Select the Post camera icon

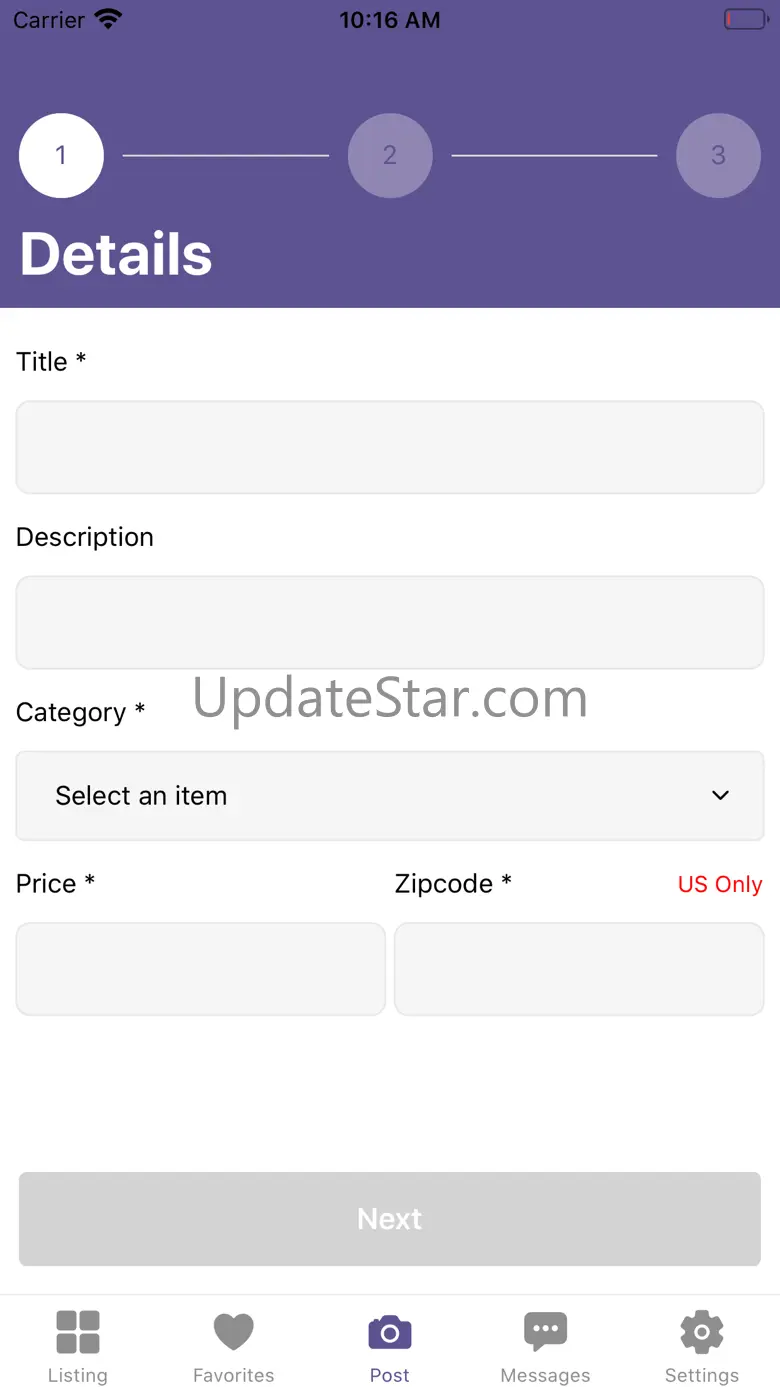390,1332
